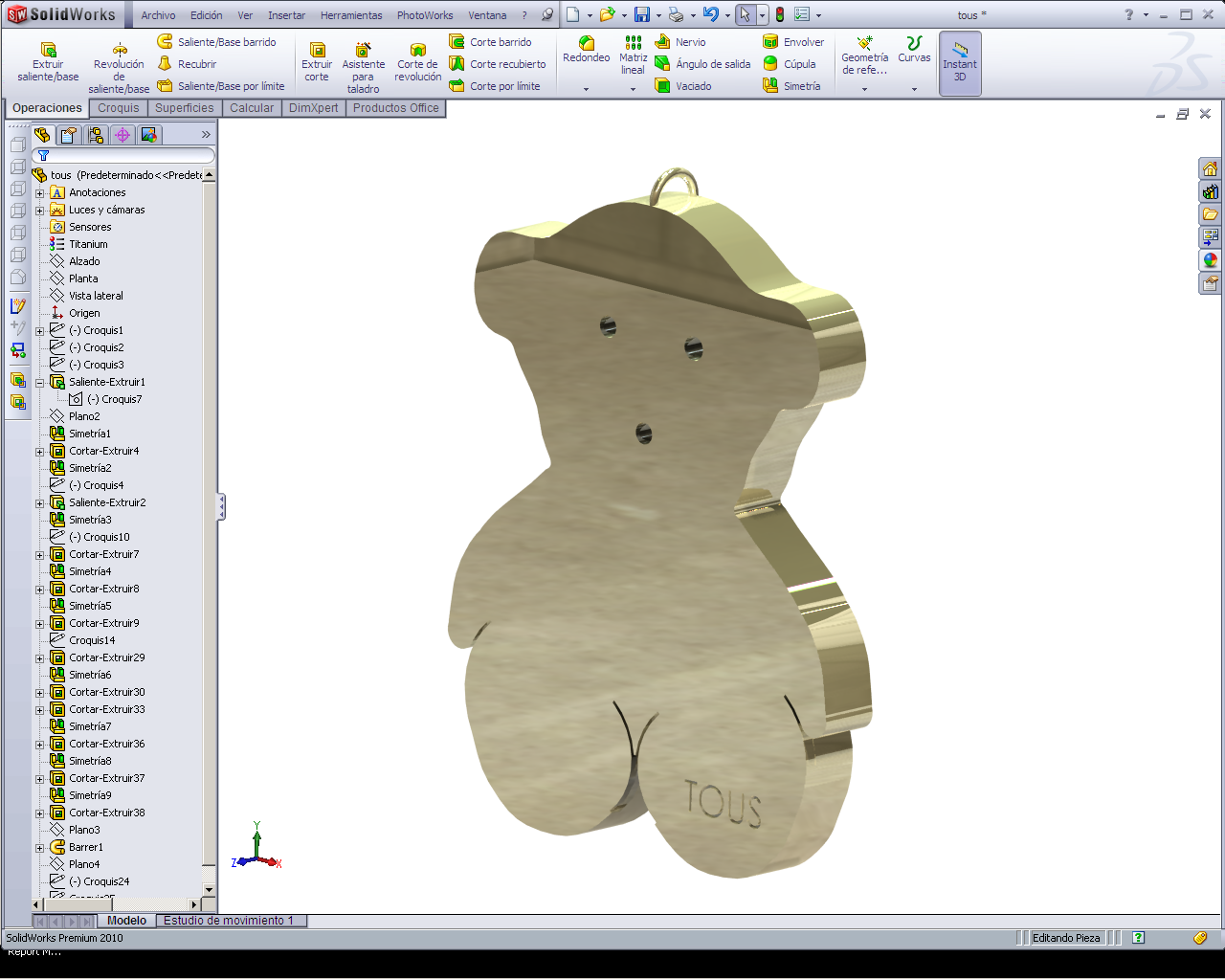Image resolution: width=1225 pixels, height=980 pixels.
Task: Switch to the Croquis tab
Action: pos(119,108)
